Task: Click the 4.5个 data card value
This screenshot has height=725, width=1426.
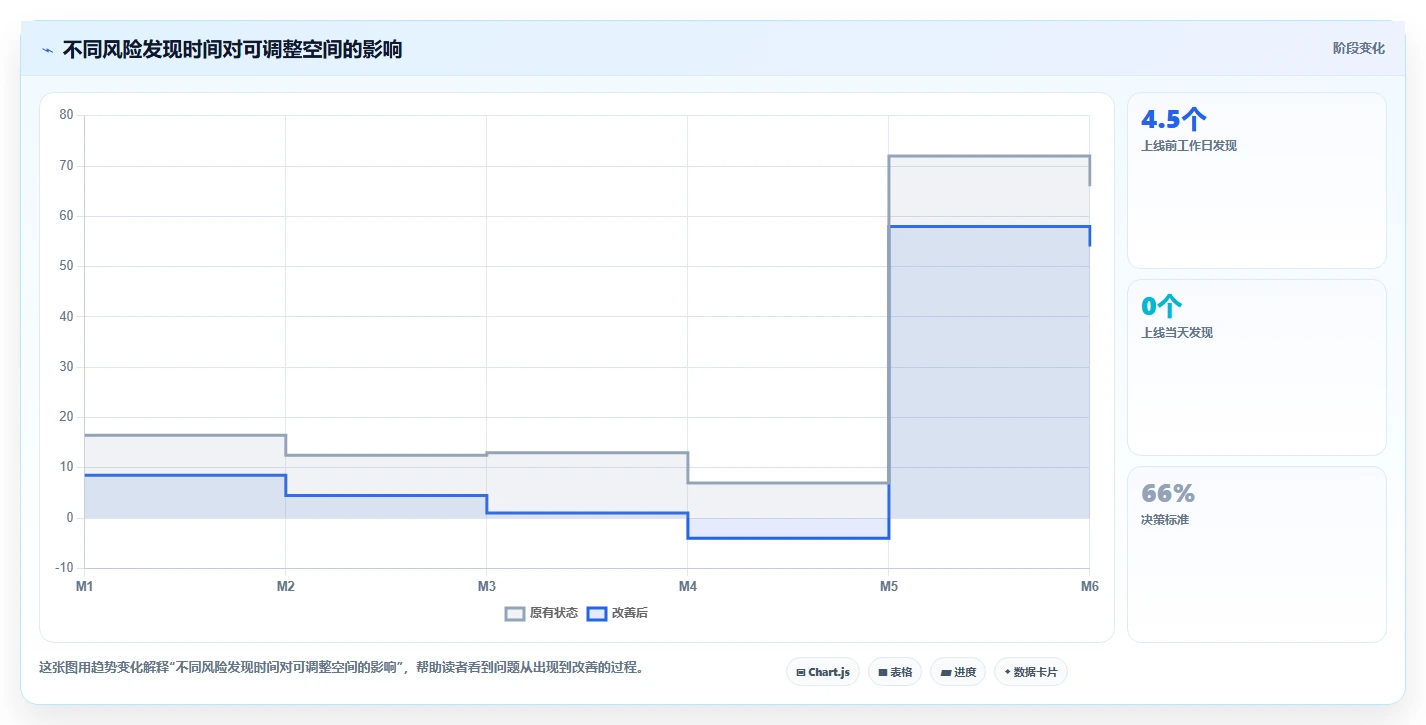Action: pos(1173,119)
